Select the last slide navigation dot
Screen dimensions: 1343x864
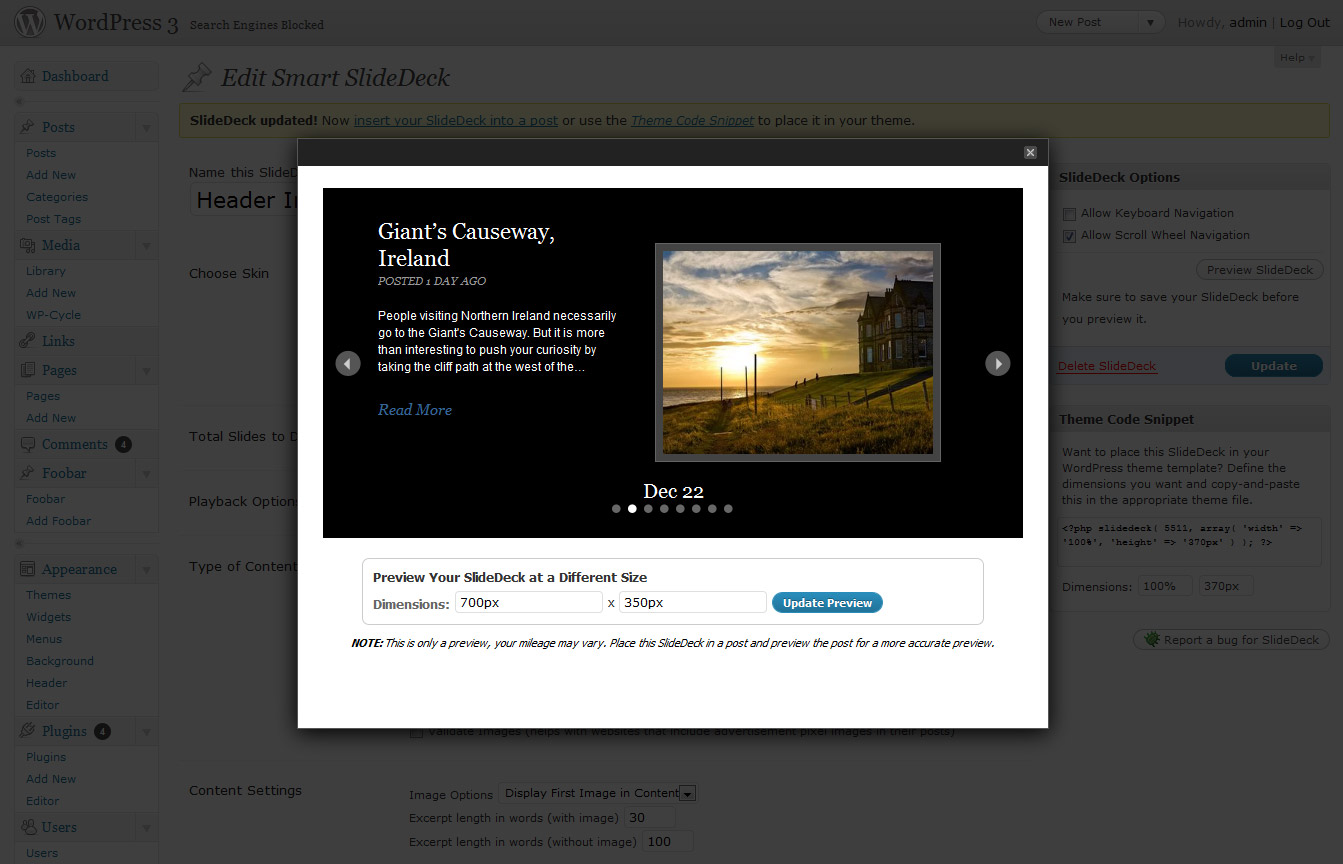point(728,509)
